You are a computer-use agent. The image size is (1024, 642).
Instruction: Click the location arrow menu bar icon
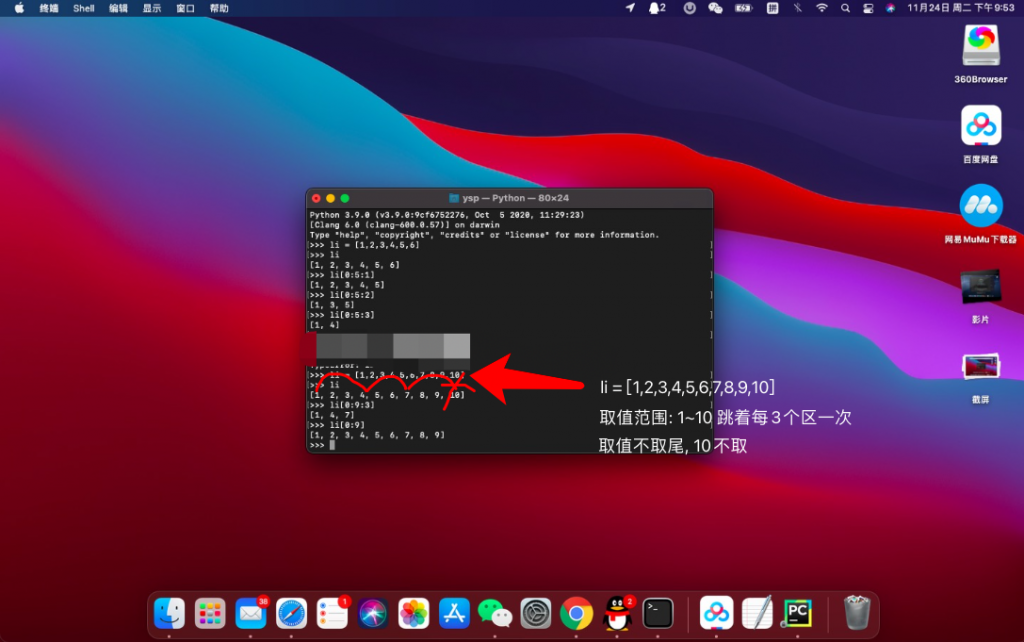(x=630, y=8)
